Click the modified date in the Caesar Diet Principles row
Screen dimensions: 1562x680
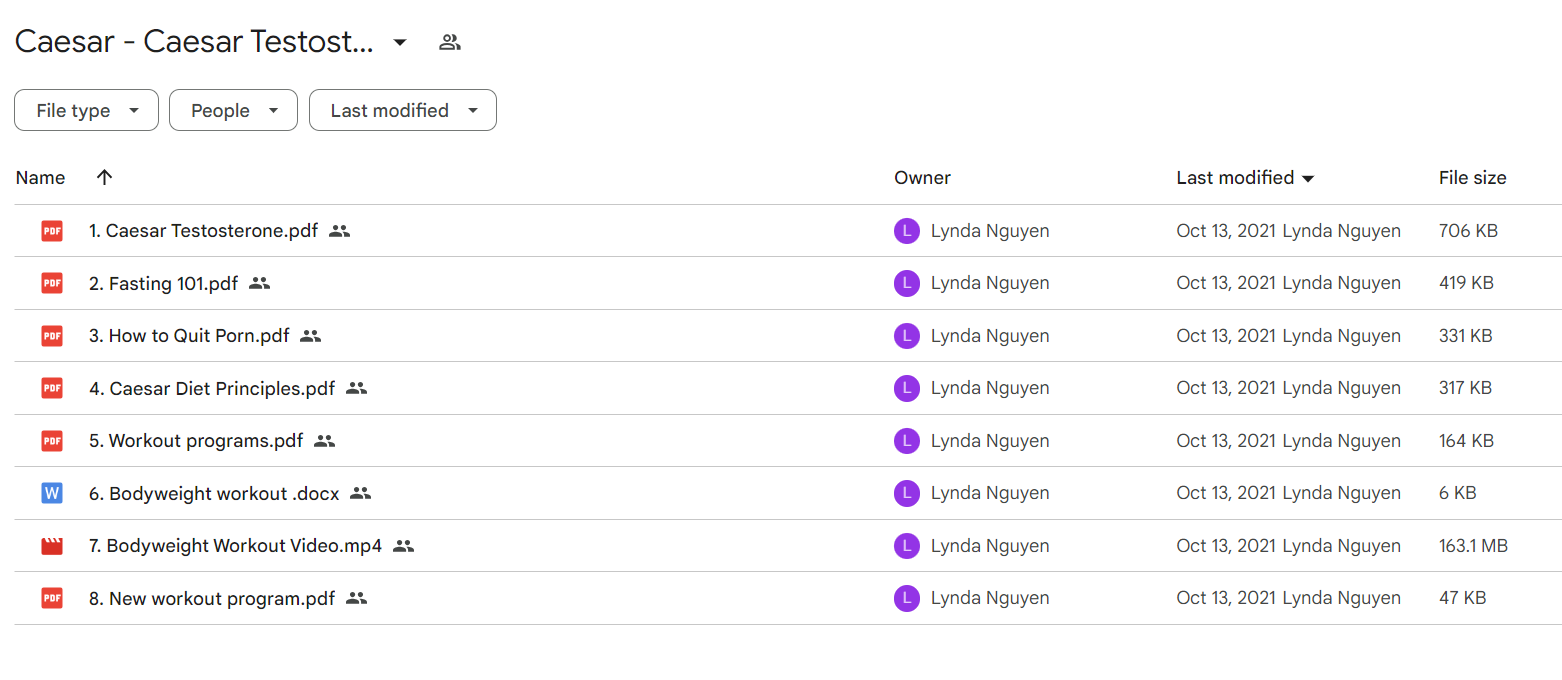coord(1227,388)
